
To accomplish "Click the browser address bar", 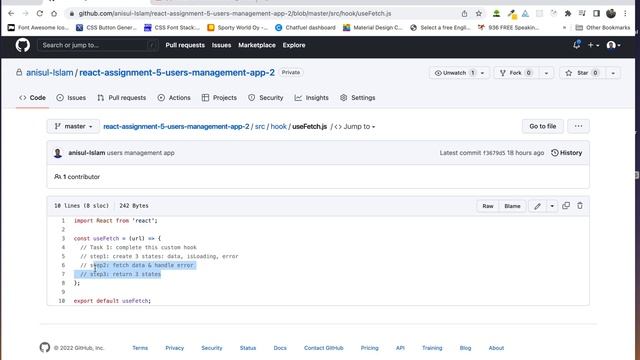I will (x=261, y=13).
